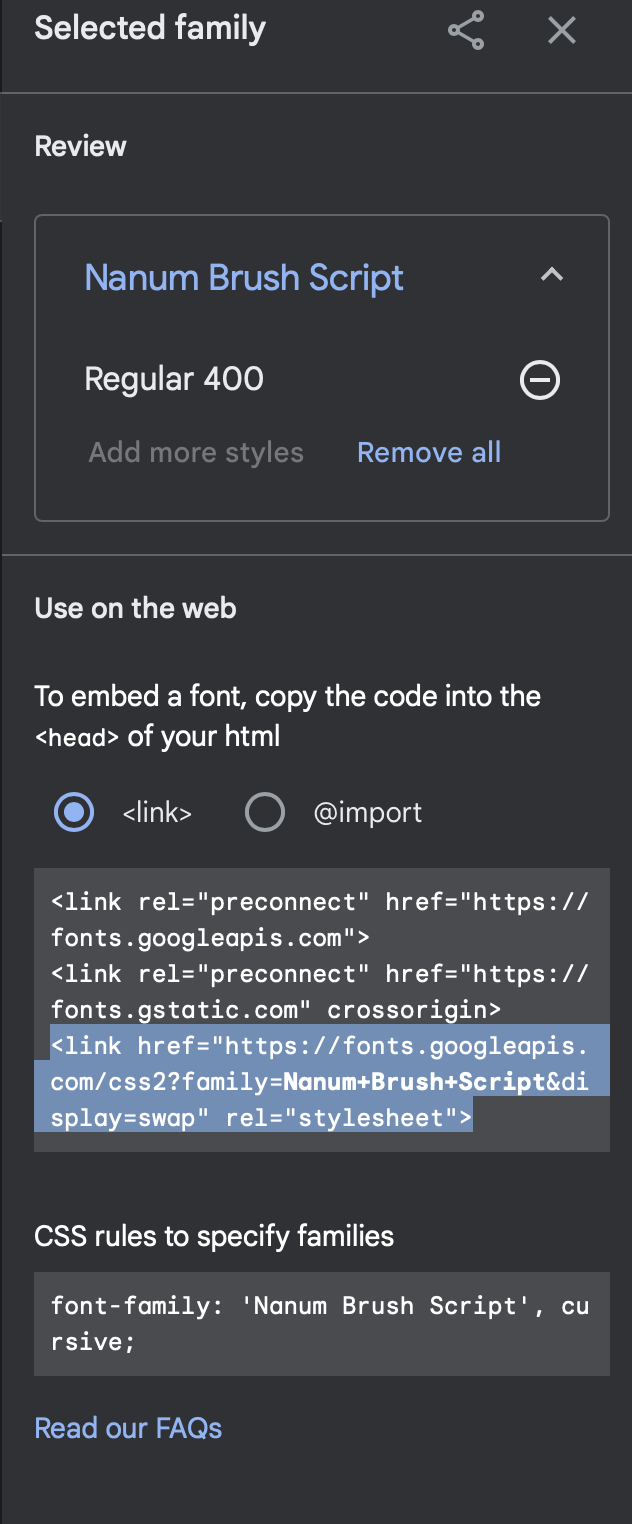Close the Selected family panel

562,31
